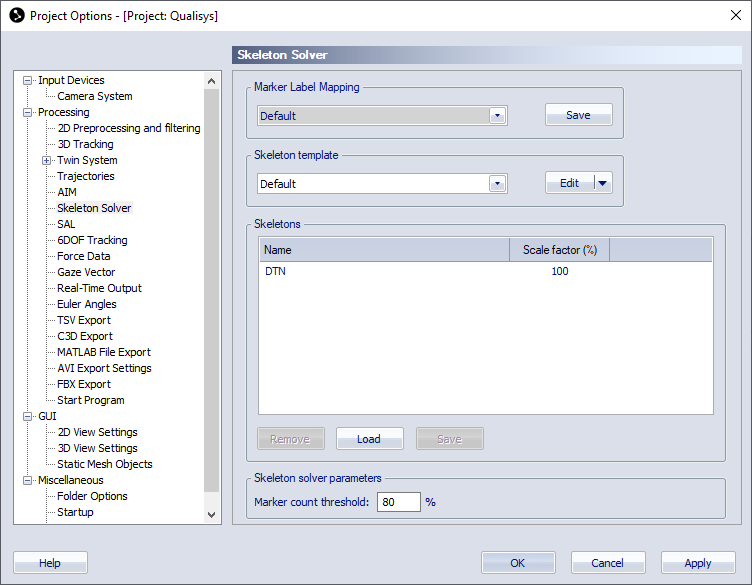Click the Load skeleton button
Viewport: 752px width, 585px height.
coord(369,439)
